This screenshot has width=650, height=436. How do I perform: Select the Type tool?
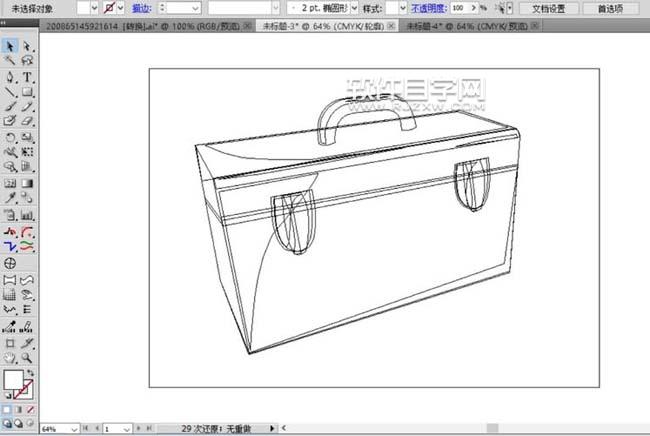tap(27, 77)
